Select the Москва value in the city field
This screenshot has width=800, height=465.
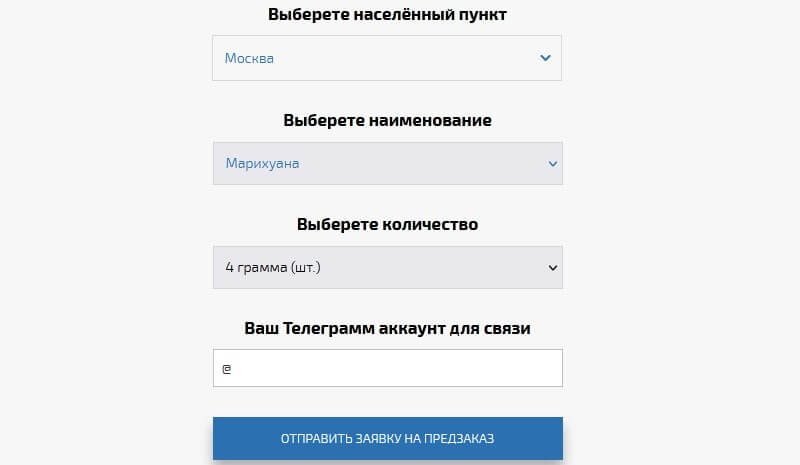click(249, 58)
